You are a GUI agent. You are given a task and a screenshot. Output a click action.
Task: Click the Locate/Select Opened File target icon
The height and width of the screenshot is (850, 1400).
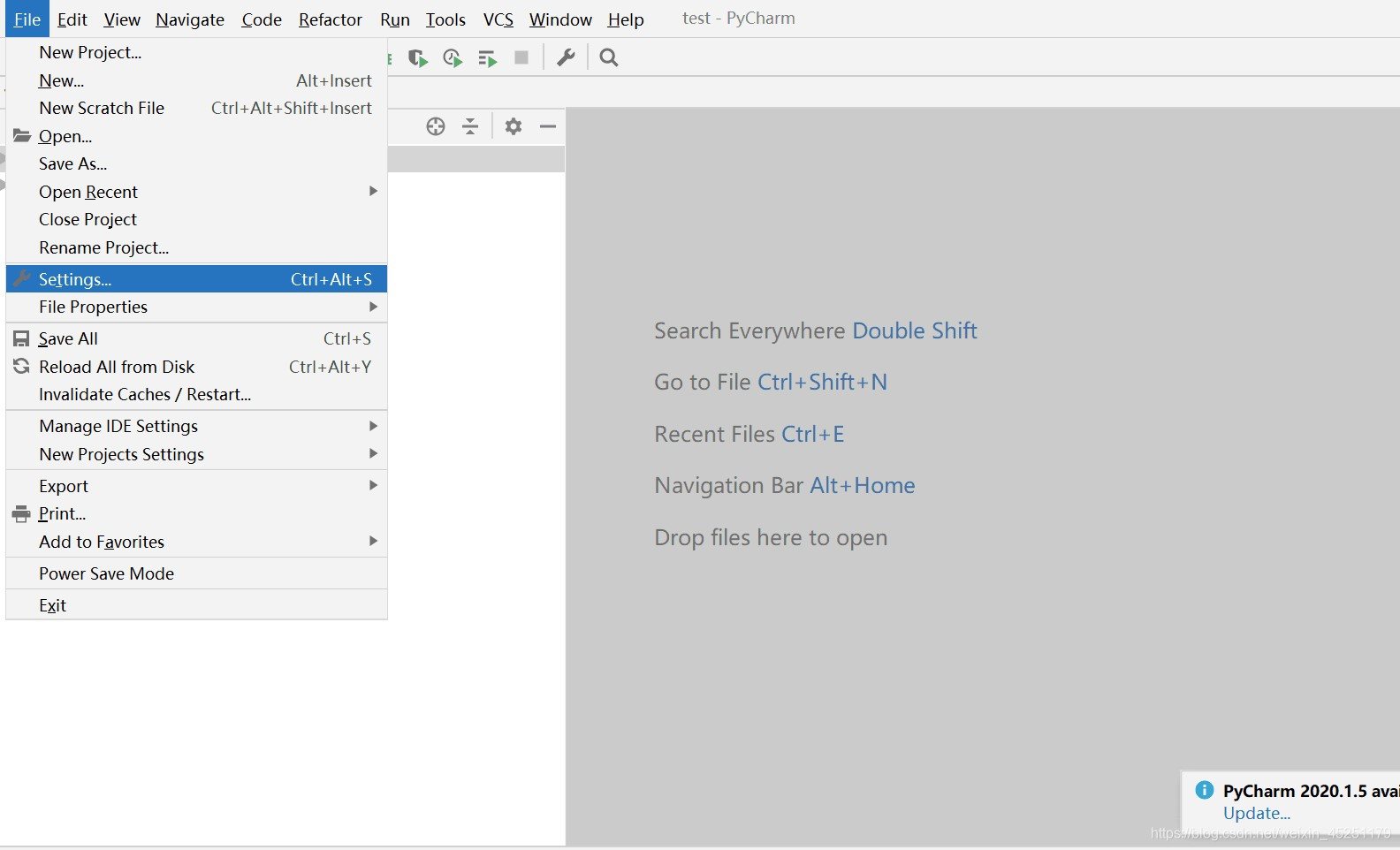(x=436, y=126)
